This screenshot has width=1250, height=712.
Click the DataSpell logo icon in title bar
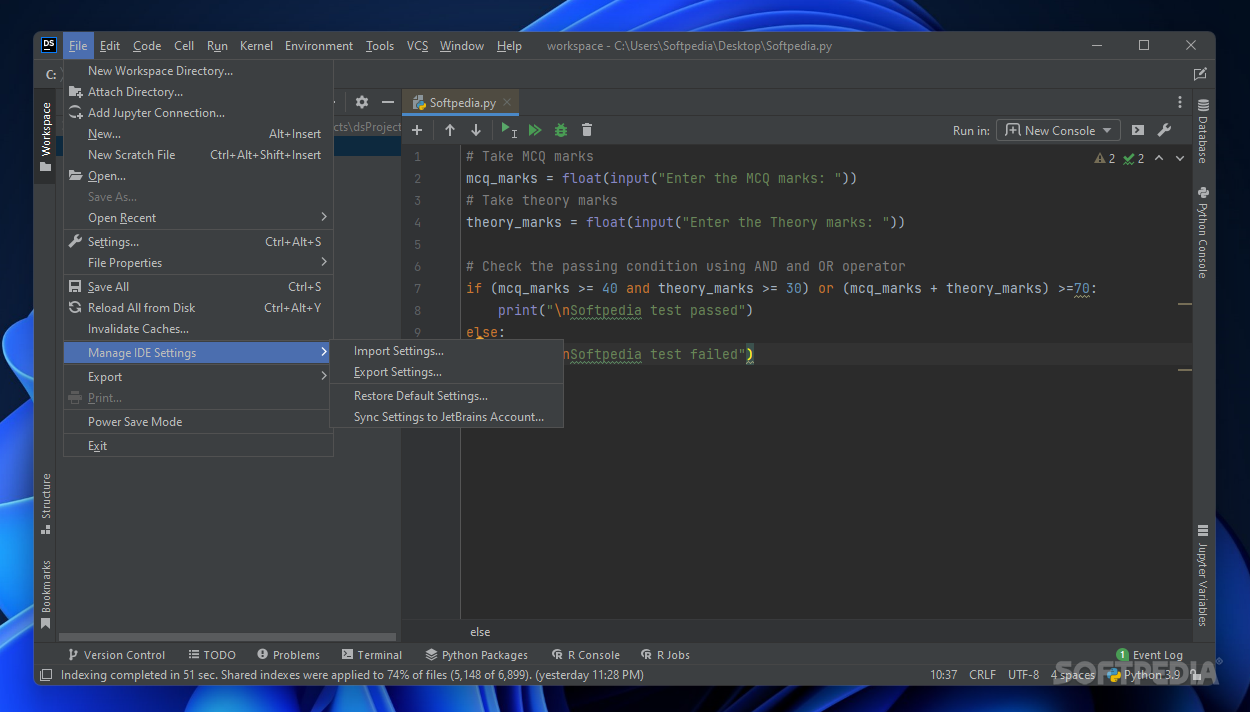(49, 45)
